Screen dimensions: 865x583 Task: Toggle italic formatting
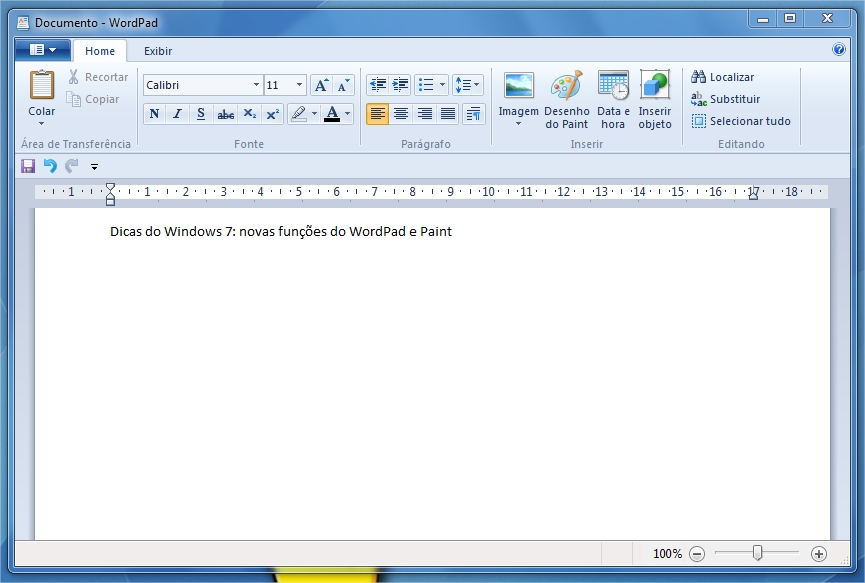pyautogui.click(x=176, y=114)
